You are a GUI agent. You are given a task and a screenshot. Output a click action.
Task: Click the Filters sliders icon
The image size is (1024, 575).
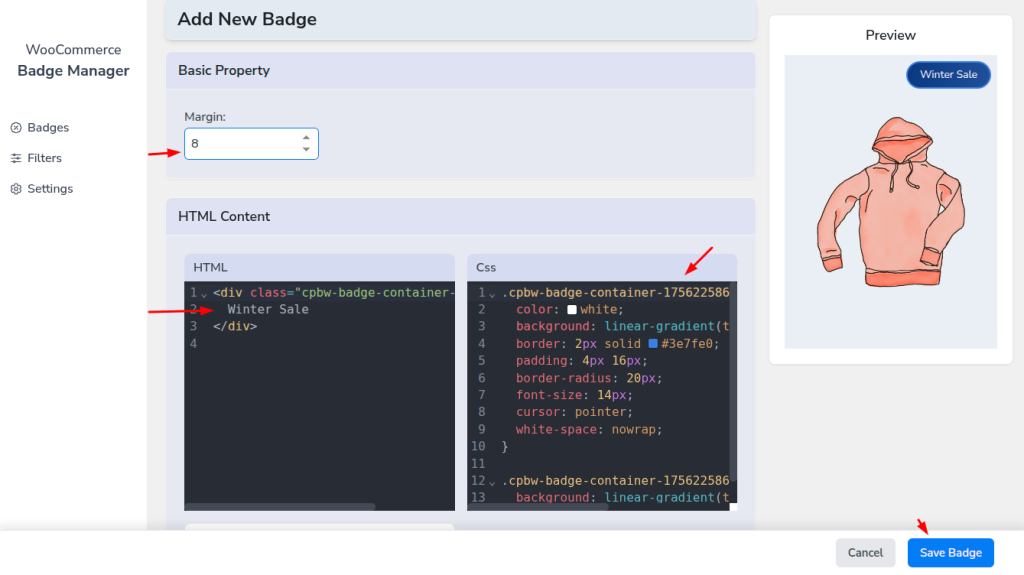[x=16, y=158]
